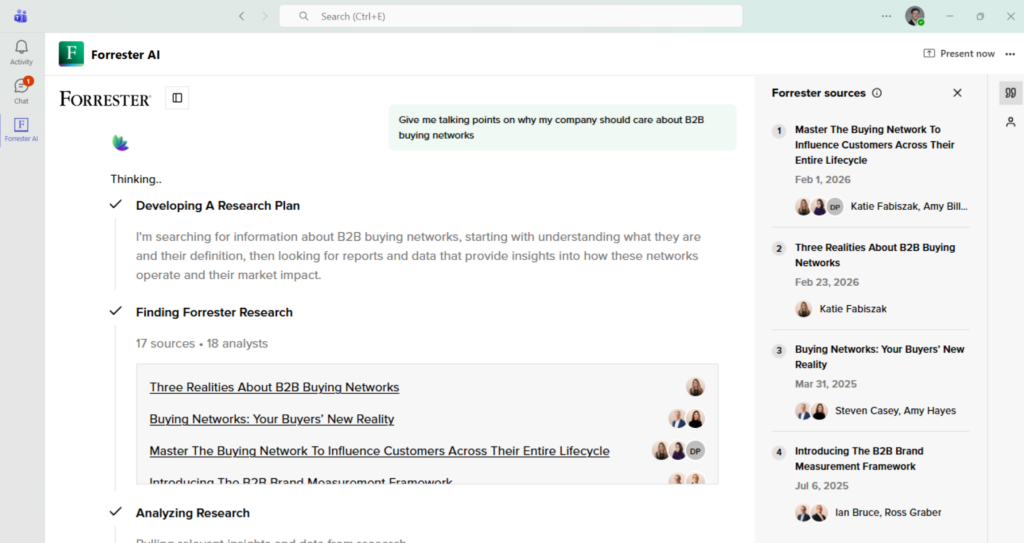The height and width of the screenshot is (543, 1024).
Task: Click the Search box
Action: 511,16
